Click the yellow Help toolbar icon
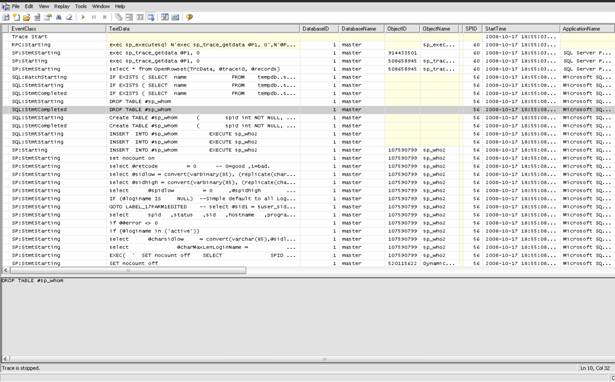Image resolution: width=615 pixels, height=382 pixels. 189,17
